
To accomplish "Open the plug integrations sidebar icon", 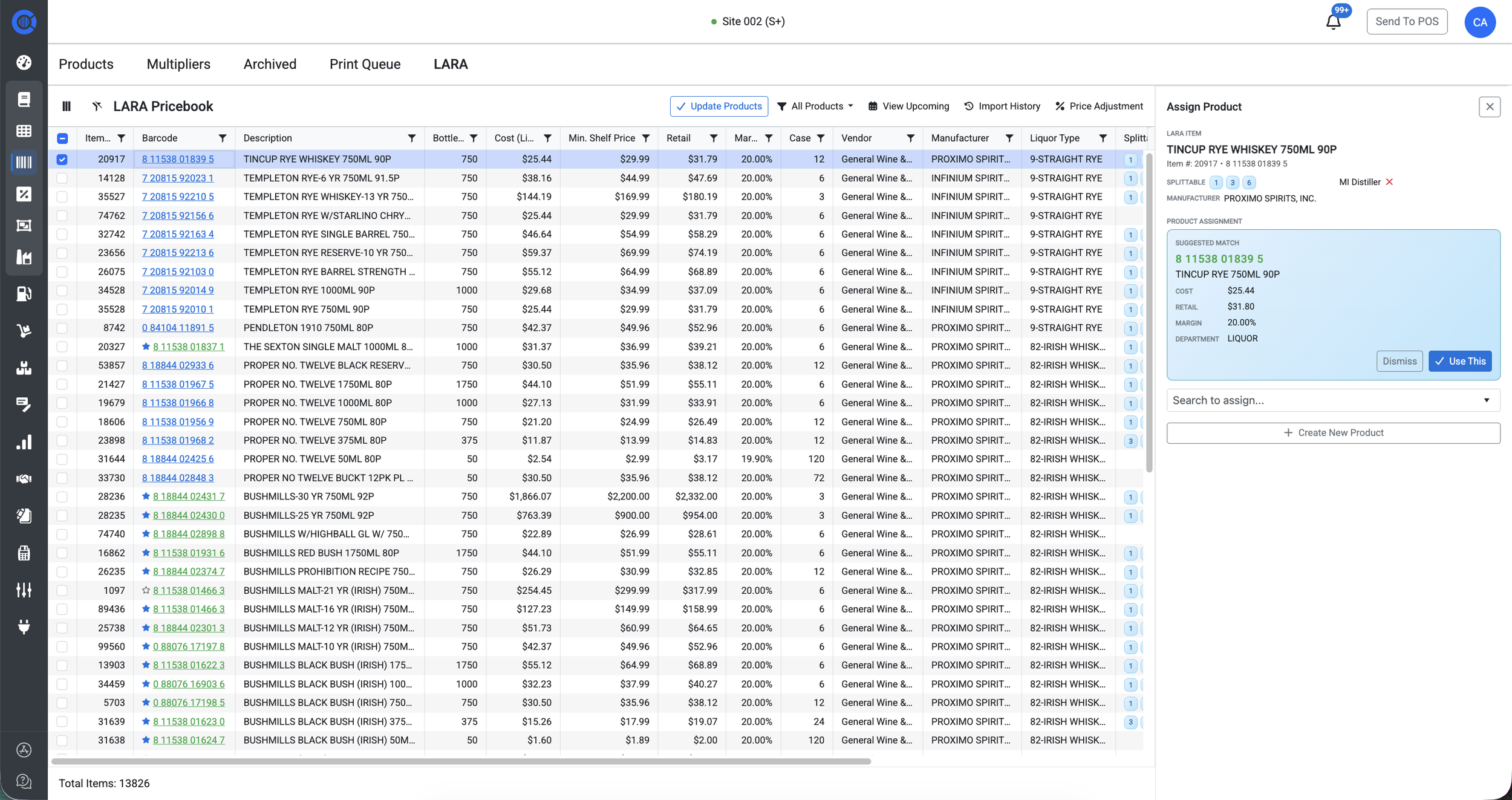I will (24, 626).
